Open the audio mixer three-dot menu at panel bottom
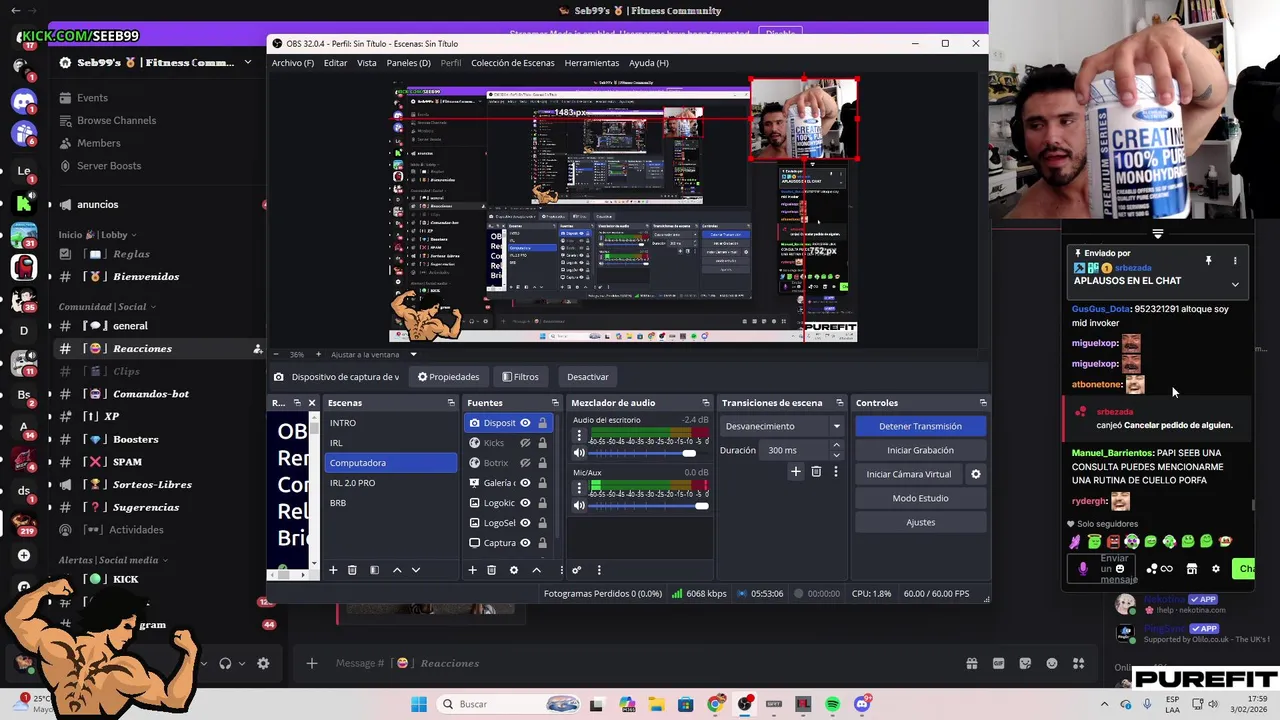Image resolution: width=1280 pixels, height=720 pixels. (599, 570)
